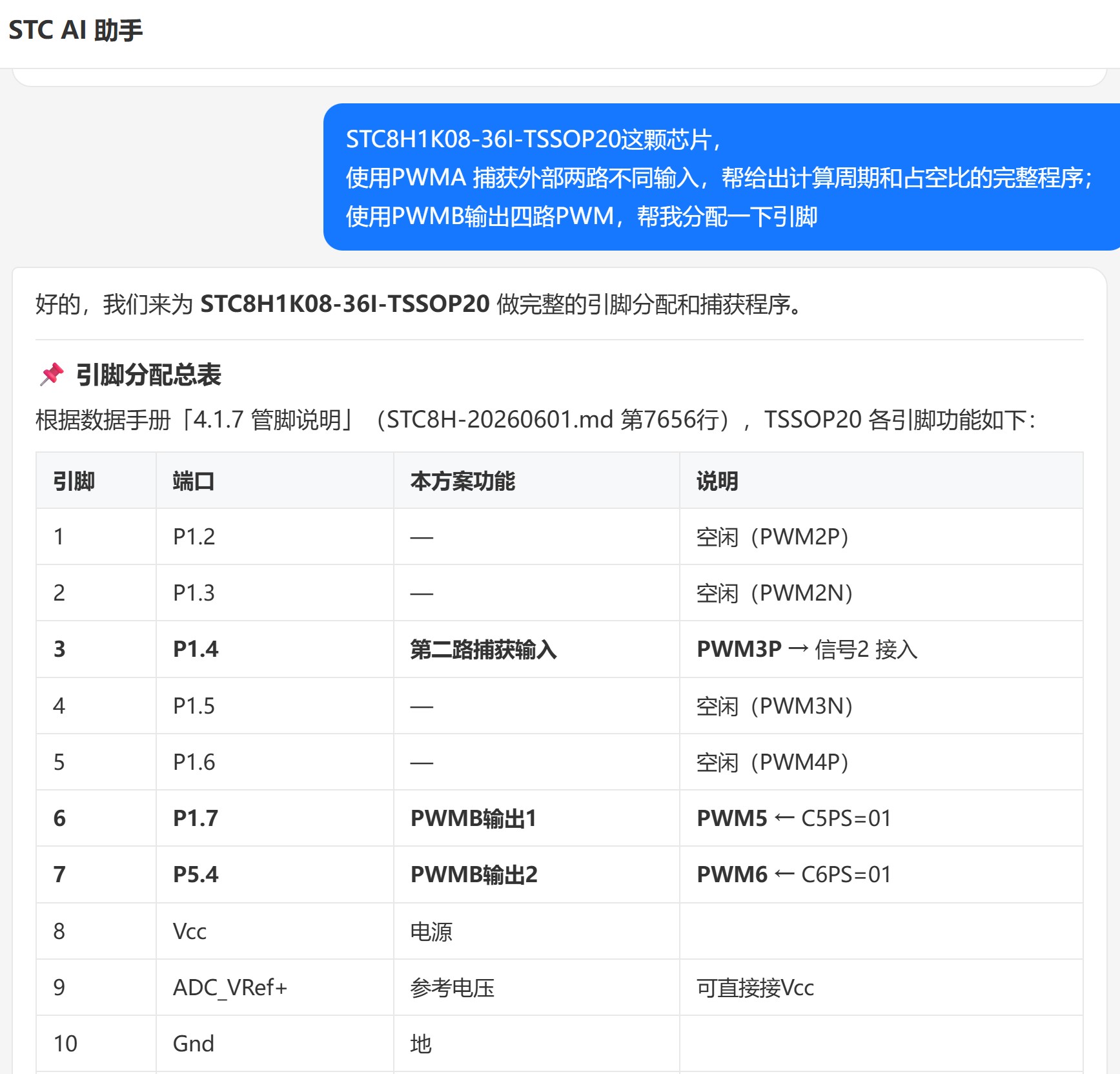
Task: Click the blue user message bubble
Action: [721, 177]
